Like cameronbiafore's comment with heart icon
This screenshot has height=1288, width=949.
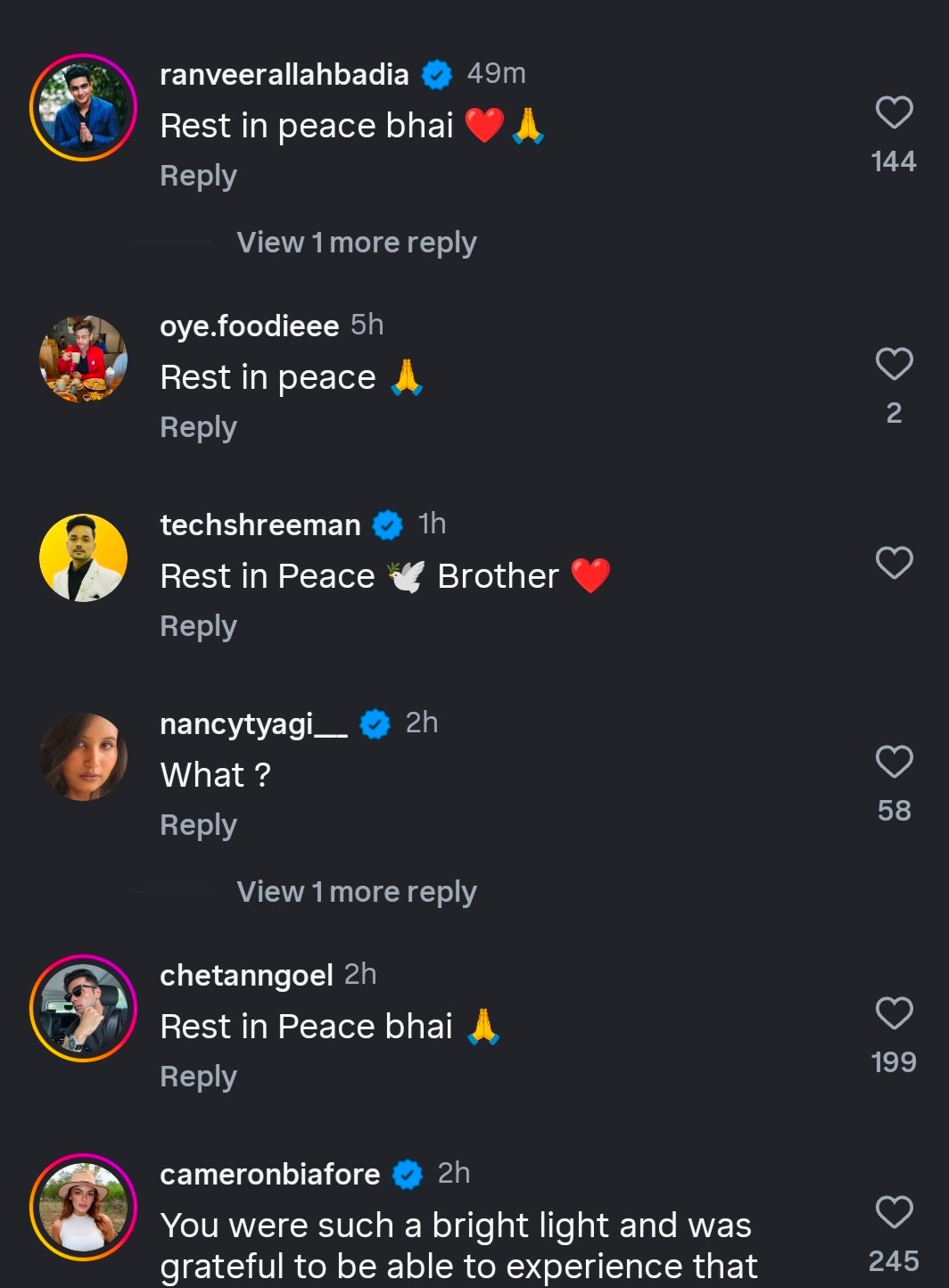(894, 1212)
